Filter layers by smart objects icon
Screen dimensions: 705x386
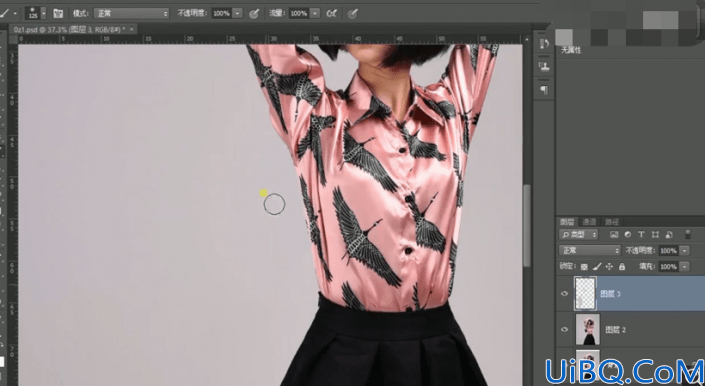point(669,235)
